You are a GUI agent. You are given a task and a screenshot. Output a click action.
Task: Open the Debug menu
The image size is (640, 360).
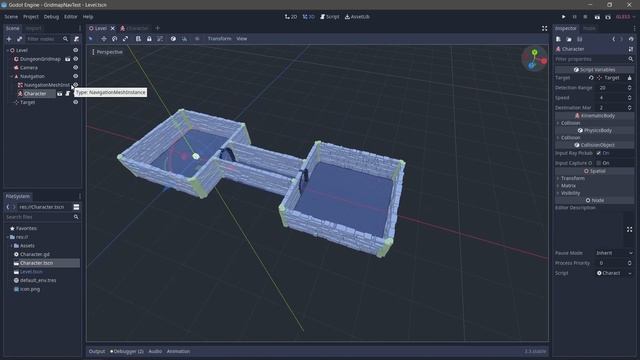[x=51, y=17]
